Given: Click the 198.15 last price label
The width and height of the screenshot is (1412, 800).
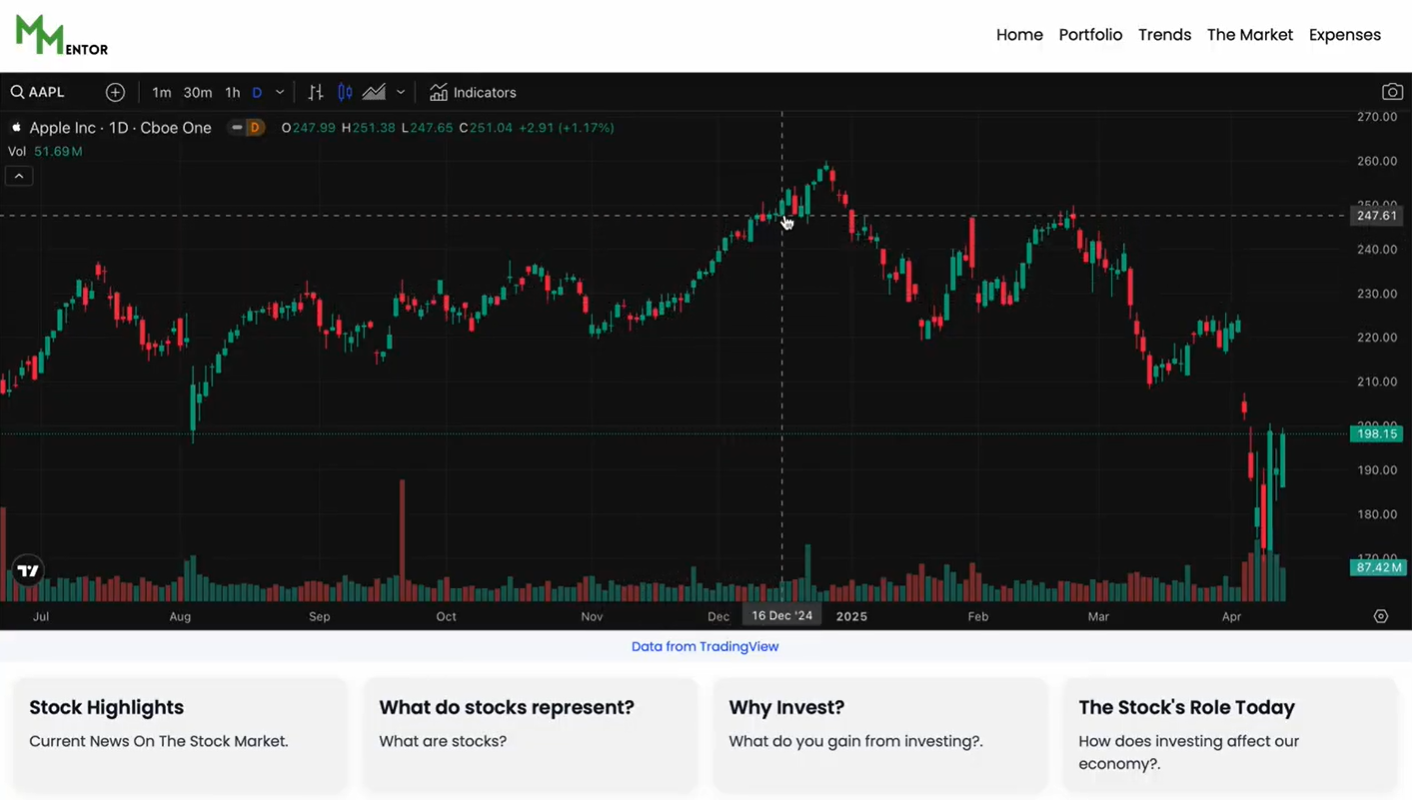Looking at the screenshot, I should click(1377, 434).
